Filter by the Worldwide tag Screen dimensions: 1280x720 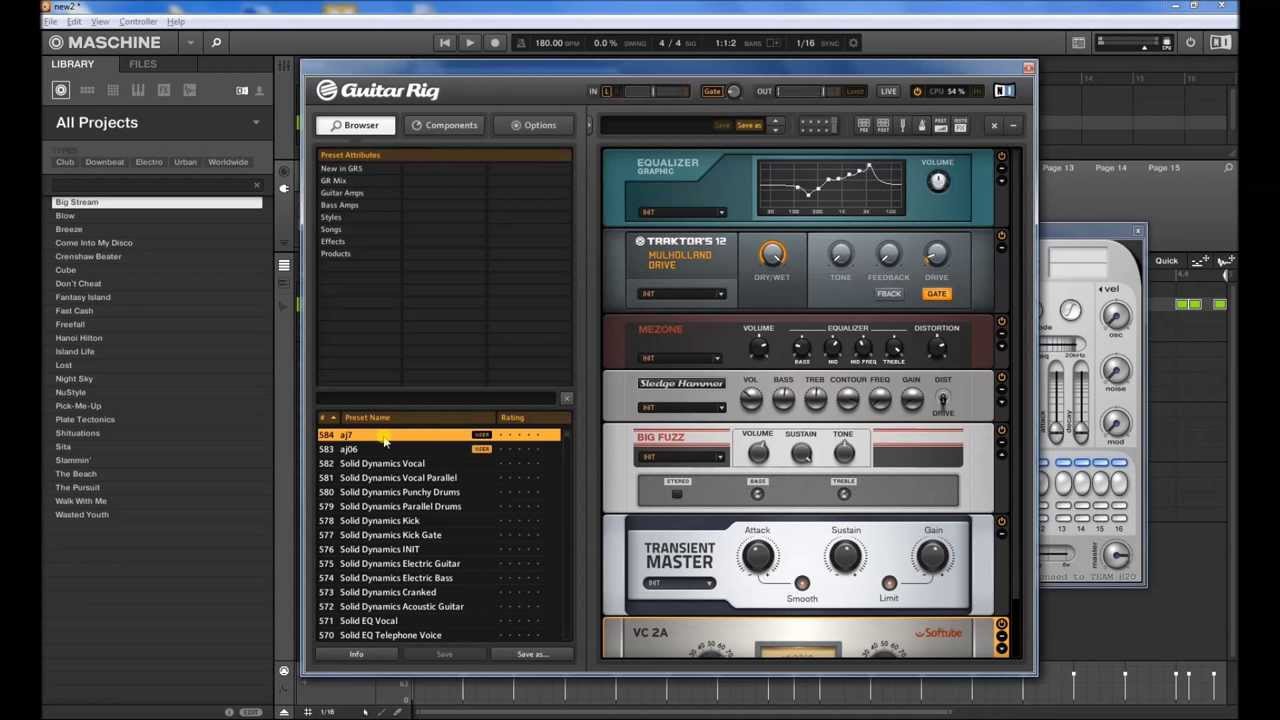point(228,162)
